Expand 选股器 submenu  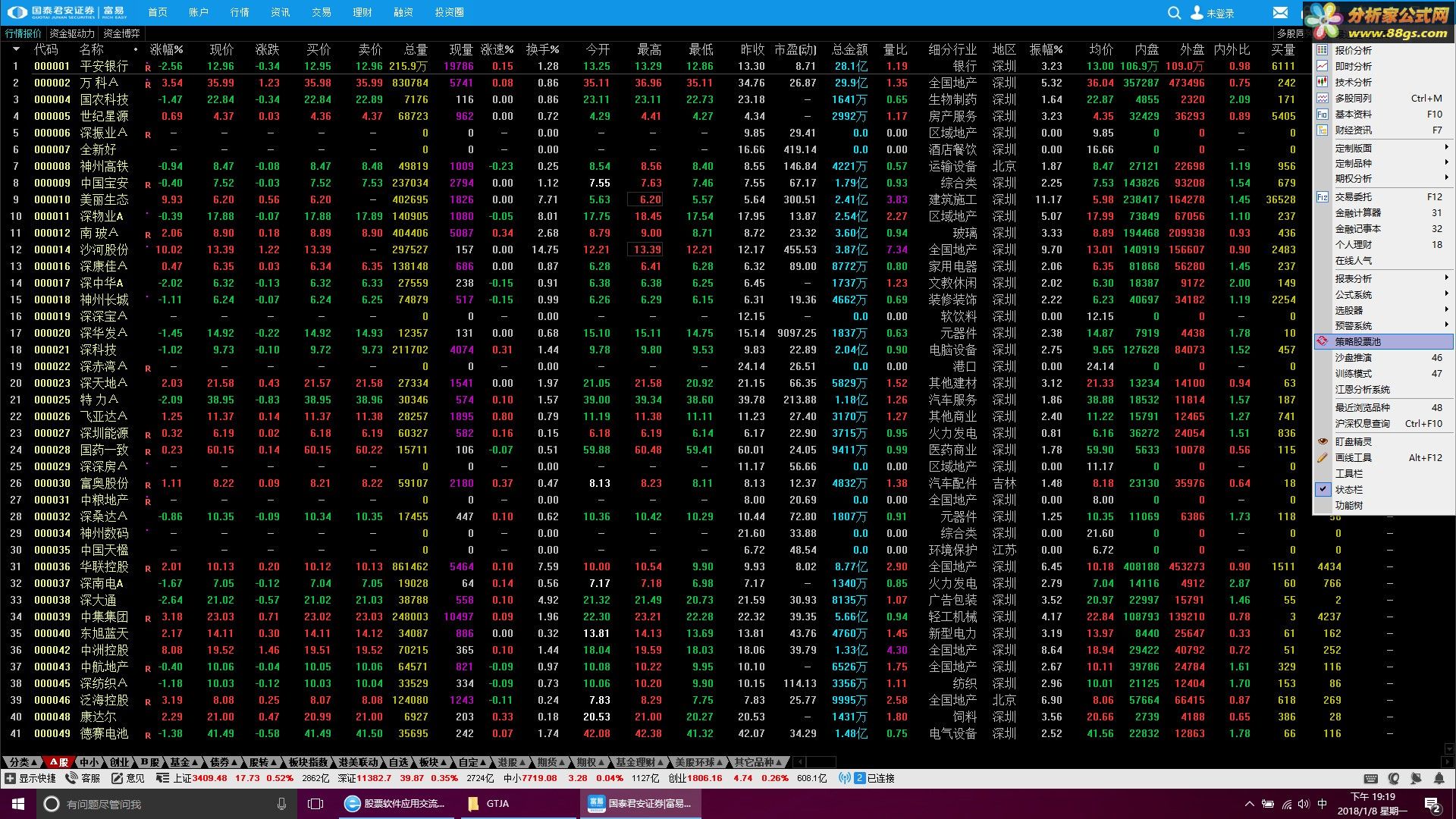point(1383,310)
